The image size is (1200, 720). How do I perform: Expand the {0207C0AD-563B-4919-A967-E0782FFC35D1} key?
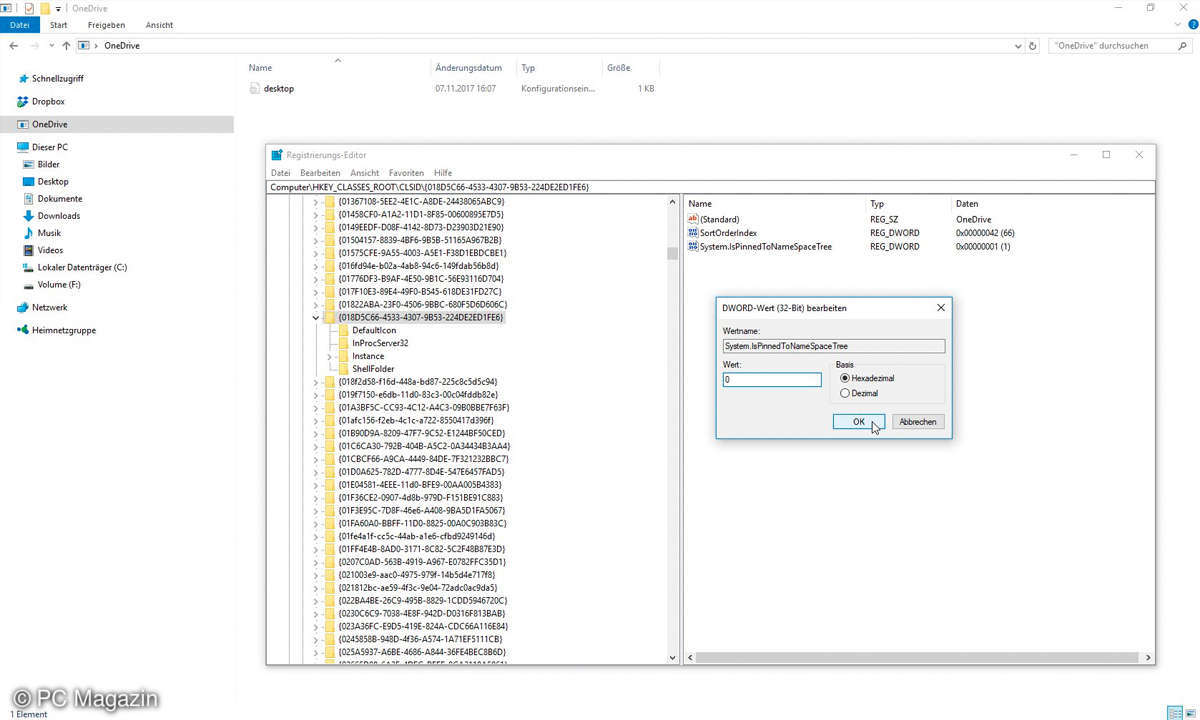316,562
